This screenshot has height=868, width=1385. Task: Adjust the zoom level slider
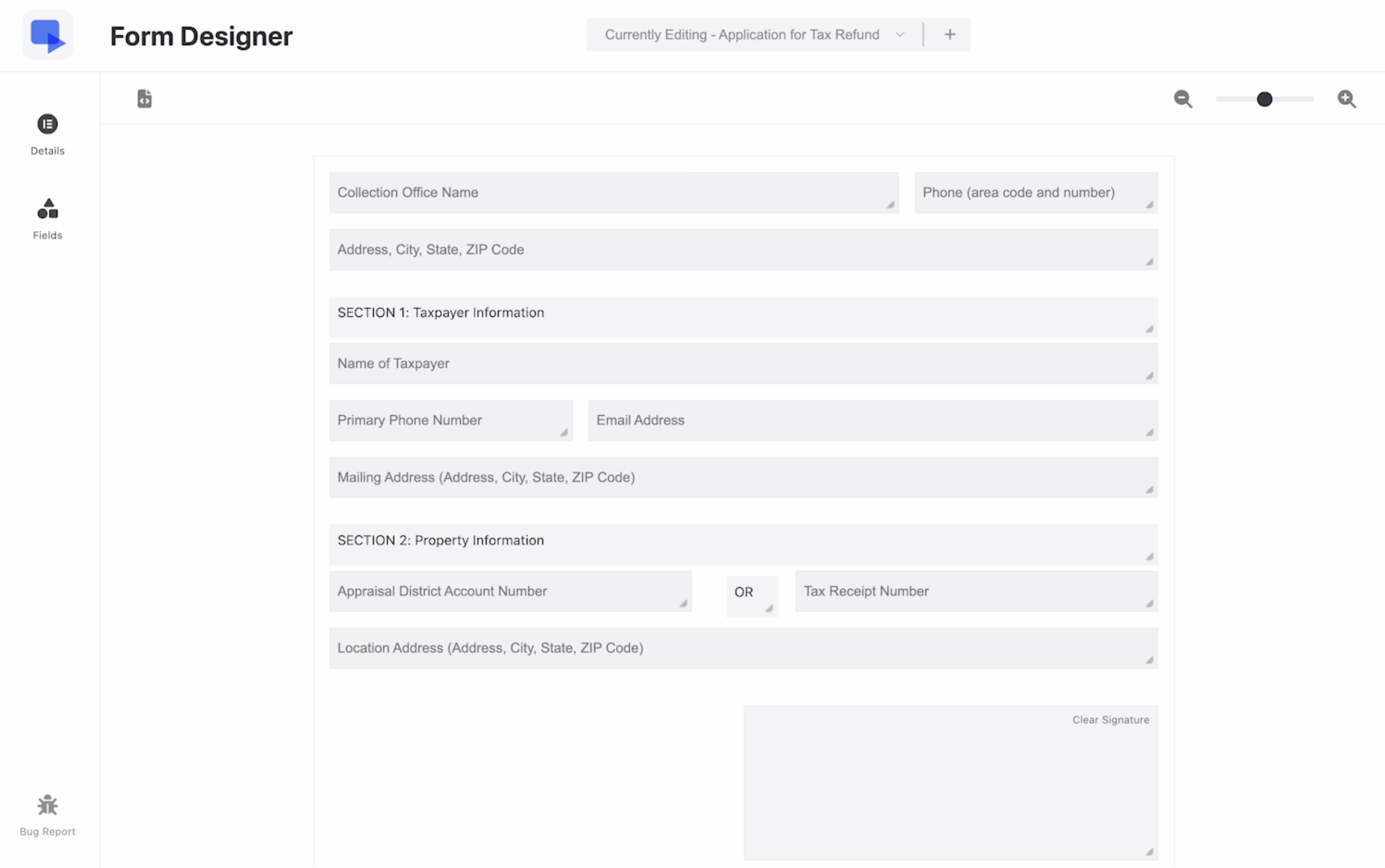(x=1264, y=99)
